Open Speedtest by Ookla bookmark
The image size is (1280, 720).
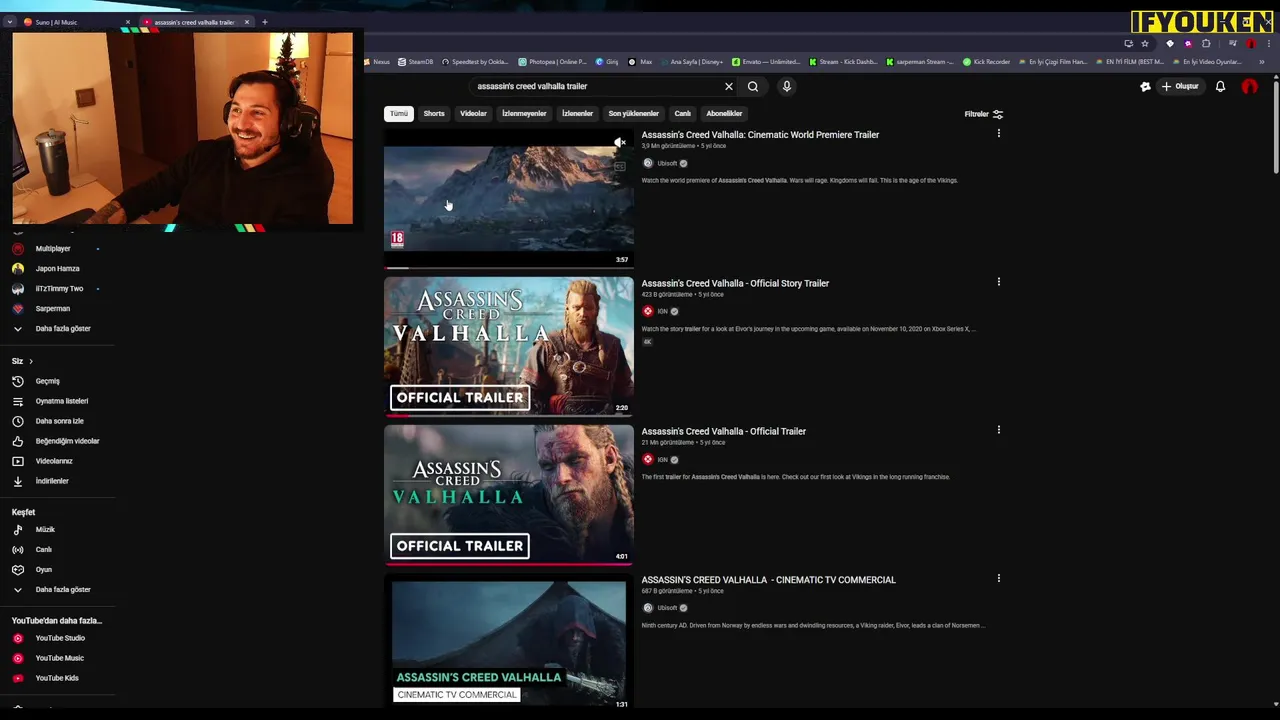point(475,62)
